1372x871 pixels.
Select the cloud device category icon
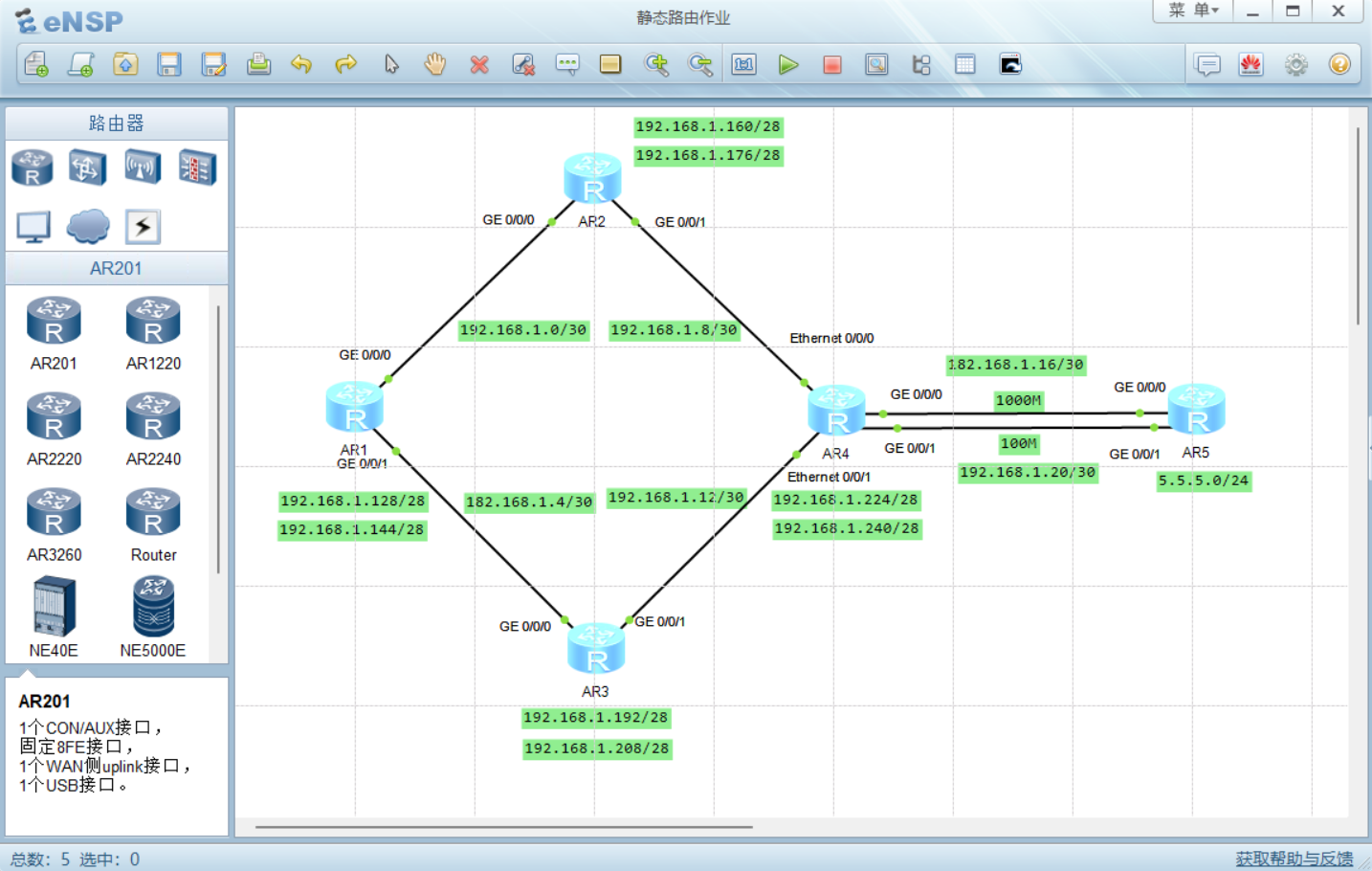[x=88, y=227]
